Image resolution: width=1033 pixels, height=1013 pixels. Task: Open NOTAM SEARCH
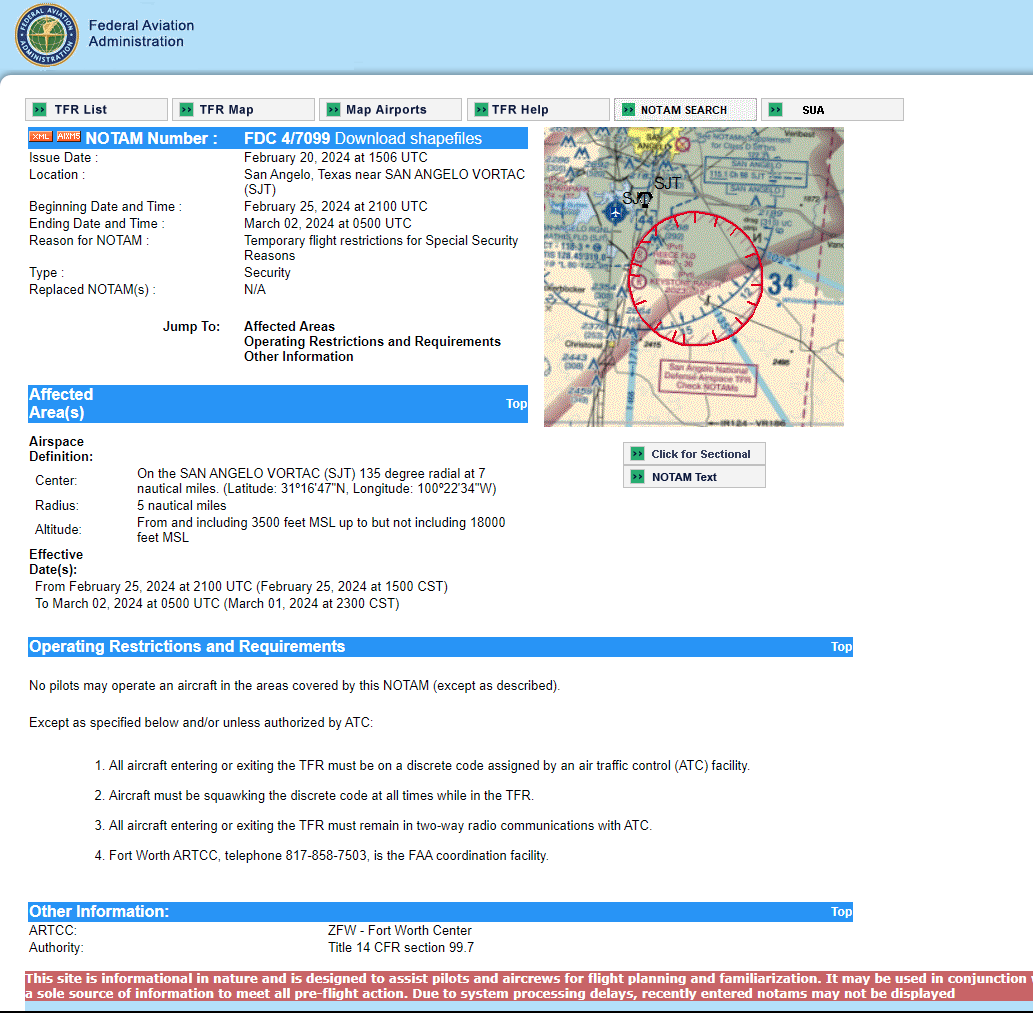coord(685,109)
